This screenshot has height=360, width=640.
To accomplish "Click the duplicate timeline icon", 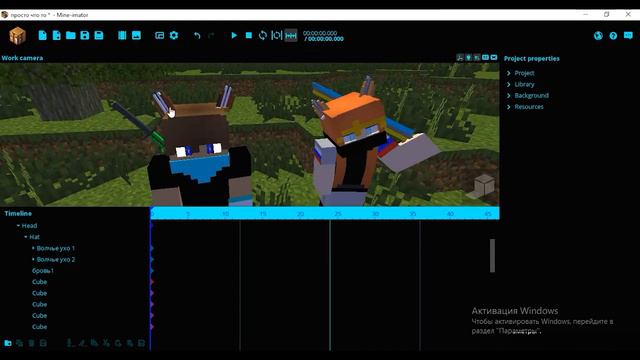I will pyautogui.click(x=19, y=343).
